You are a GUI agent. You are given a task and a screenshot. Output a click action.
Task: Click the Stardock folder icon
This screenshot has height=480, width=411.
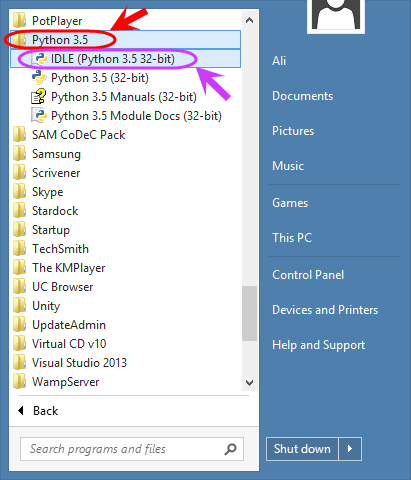pyautogui.click(x=19, y=211)
